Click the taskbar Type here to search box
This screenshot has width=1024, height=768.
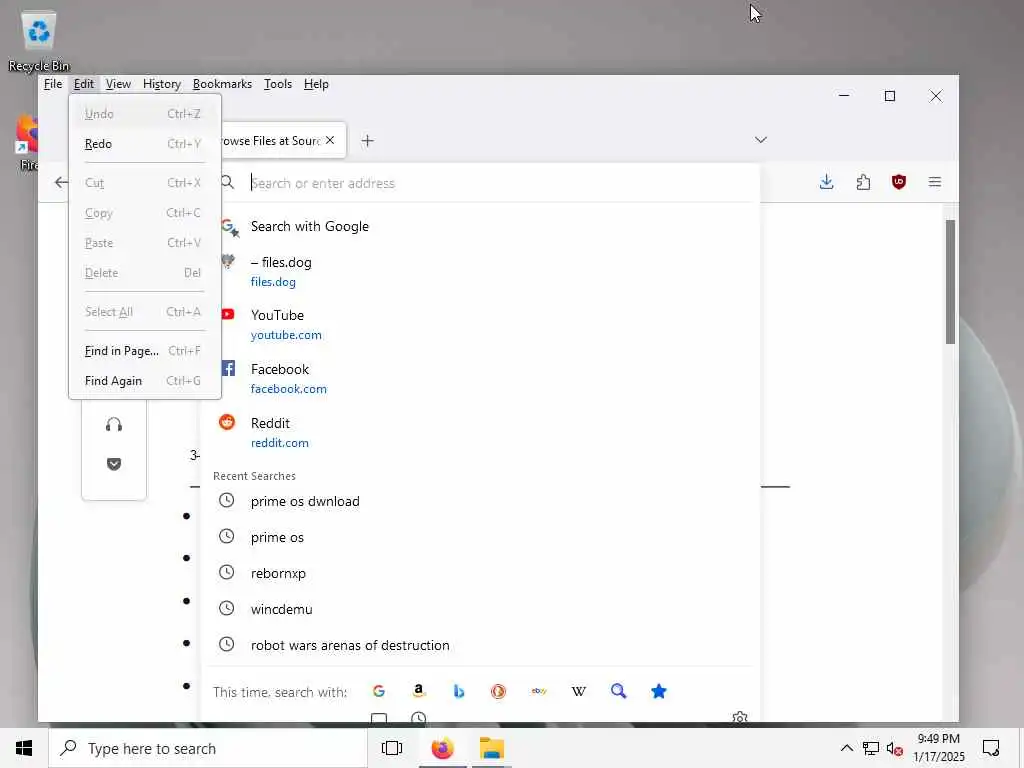(208, 748)
